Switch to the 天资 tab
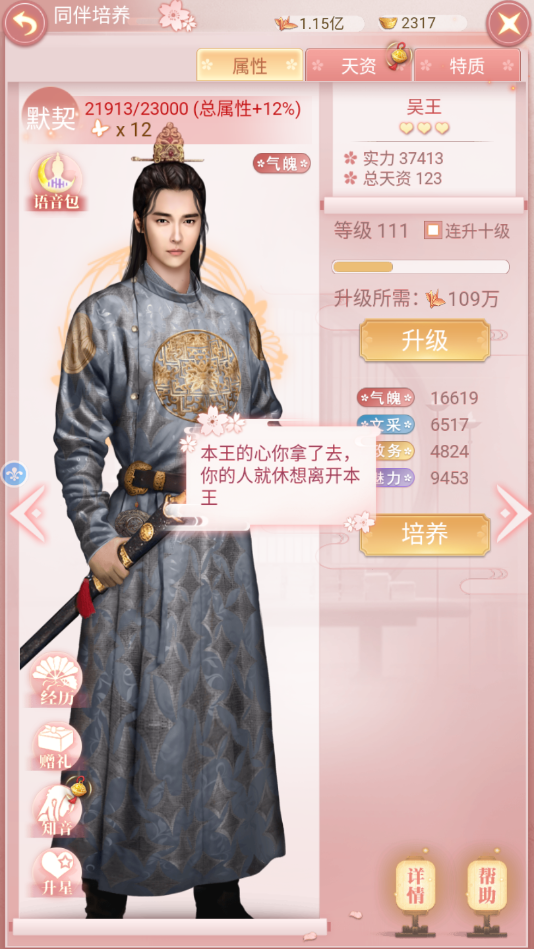The image size is (534, 949). point(358,65)
